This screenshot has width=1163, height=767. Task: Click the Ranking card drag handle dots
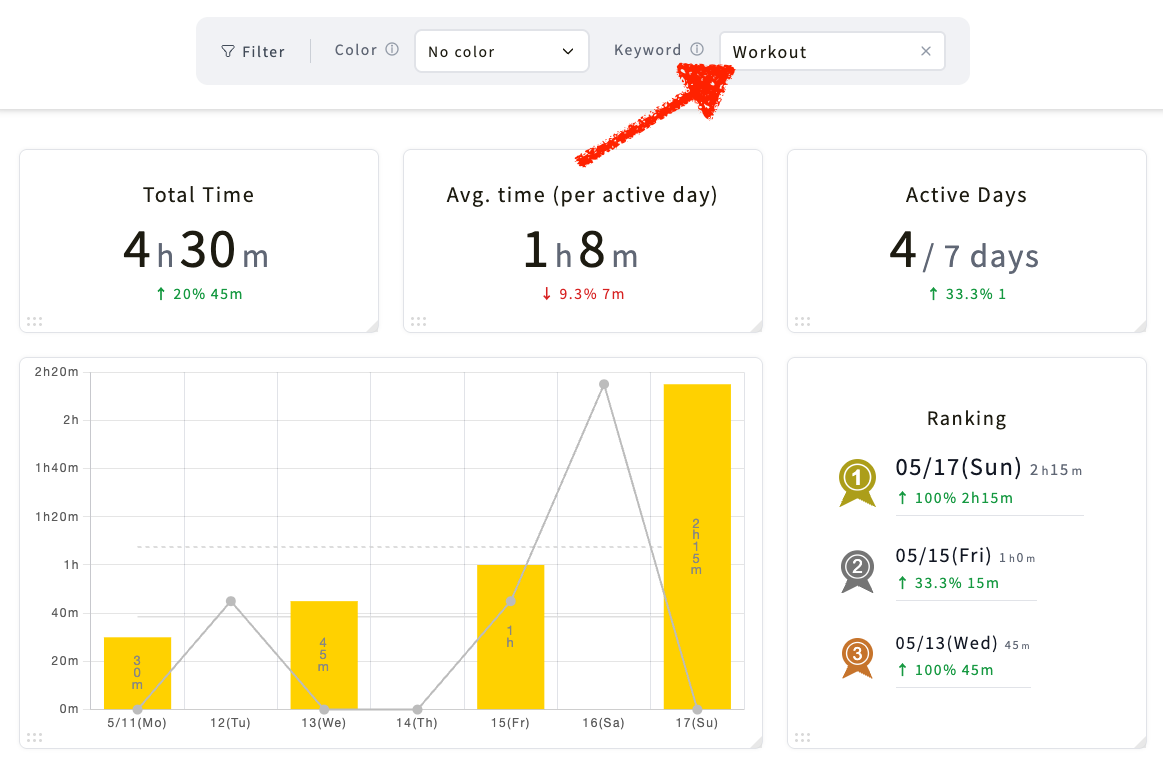click(803, 737)
